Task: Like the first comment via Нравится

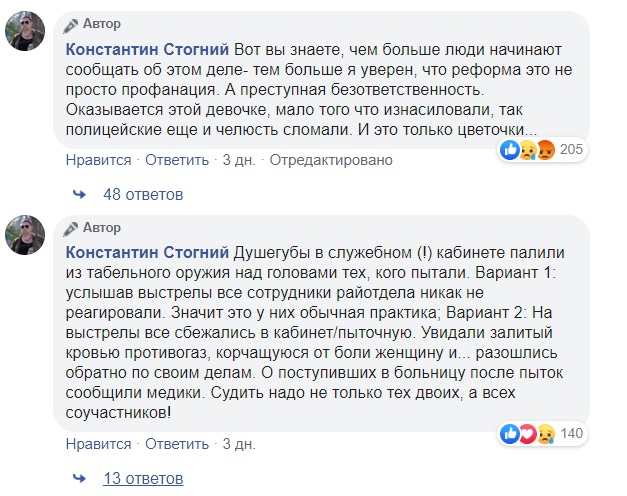Action: click(x=98, y=160)
